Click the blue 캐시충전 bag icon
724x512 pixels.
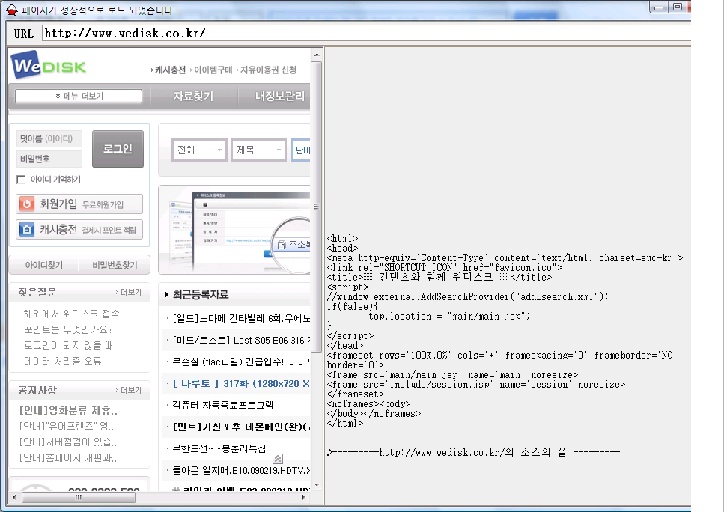click(x=27, y=229)
